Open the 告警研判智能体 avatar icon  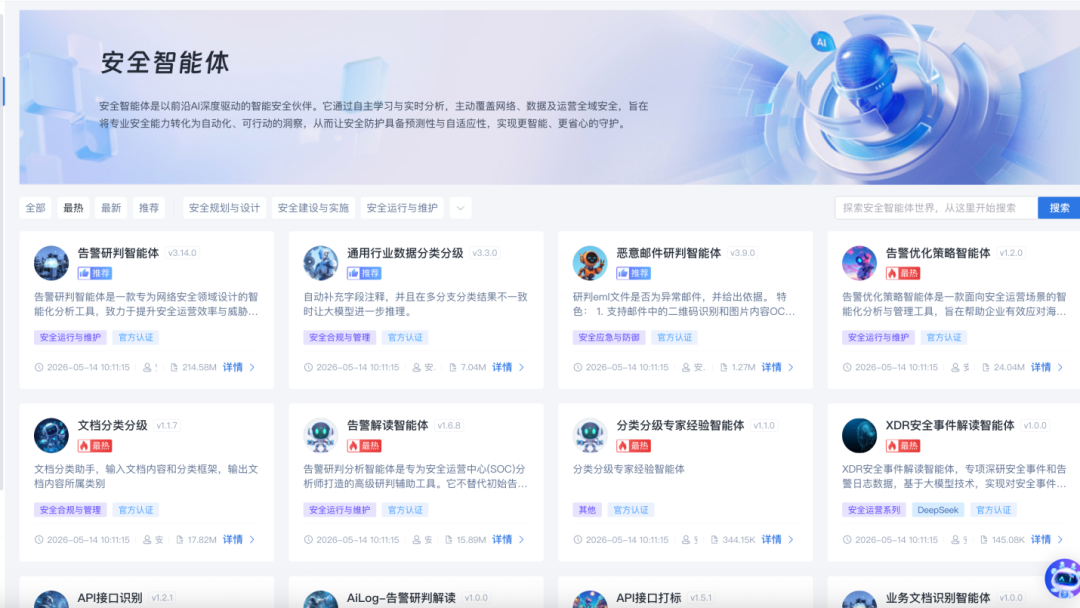coord(52,262)
